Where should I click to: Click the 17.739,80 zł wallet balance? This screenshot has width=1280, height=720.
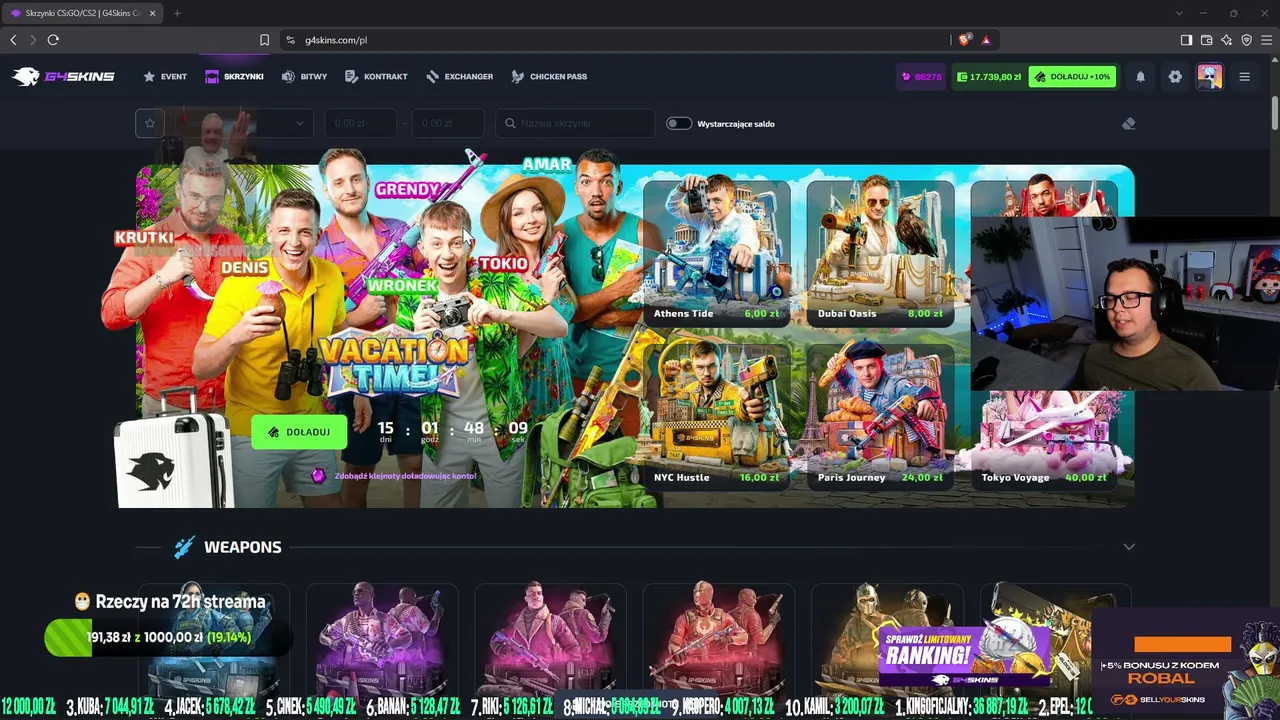pos(989,77)
